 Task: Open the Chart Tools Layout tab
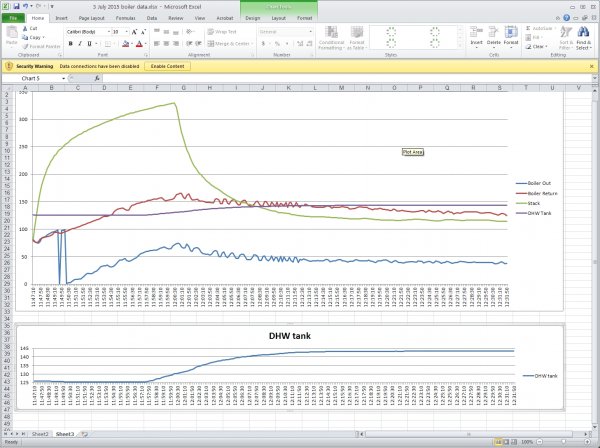279,18
